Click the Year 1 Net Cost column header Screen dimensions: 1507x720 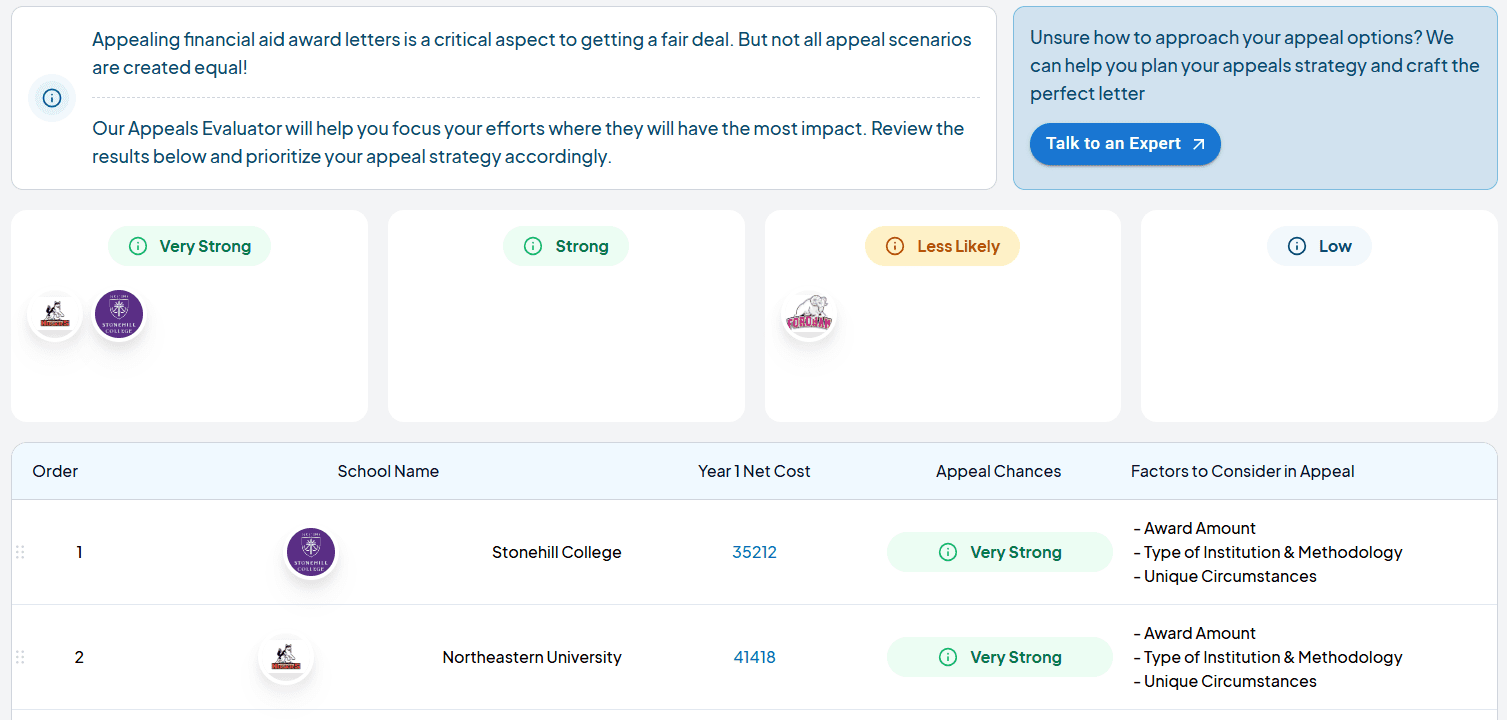[x=754, y=471]
